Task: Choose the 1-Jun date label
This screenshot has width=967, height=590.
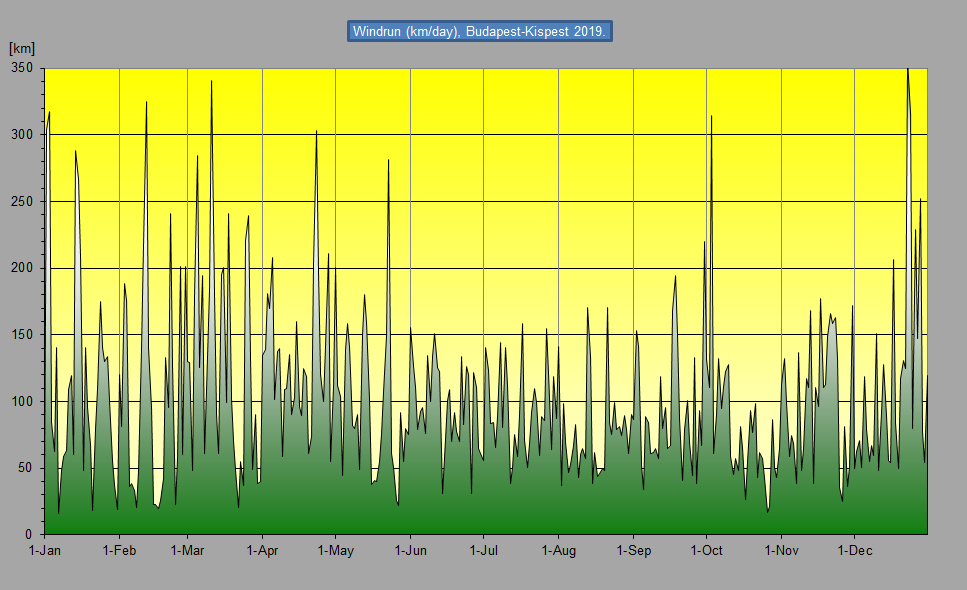Action: click(x=410, y=551)
